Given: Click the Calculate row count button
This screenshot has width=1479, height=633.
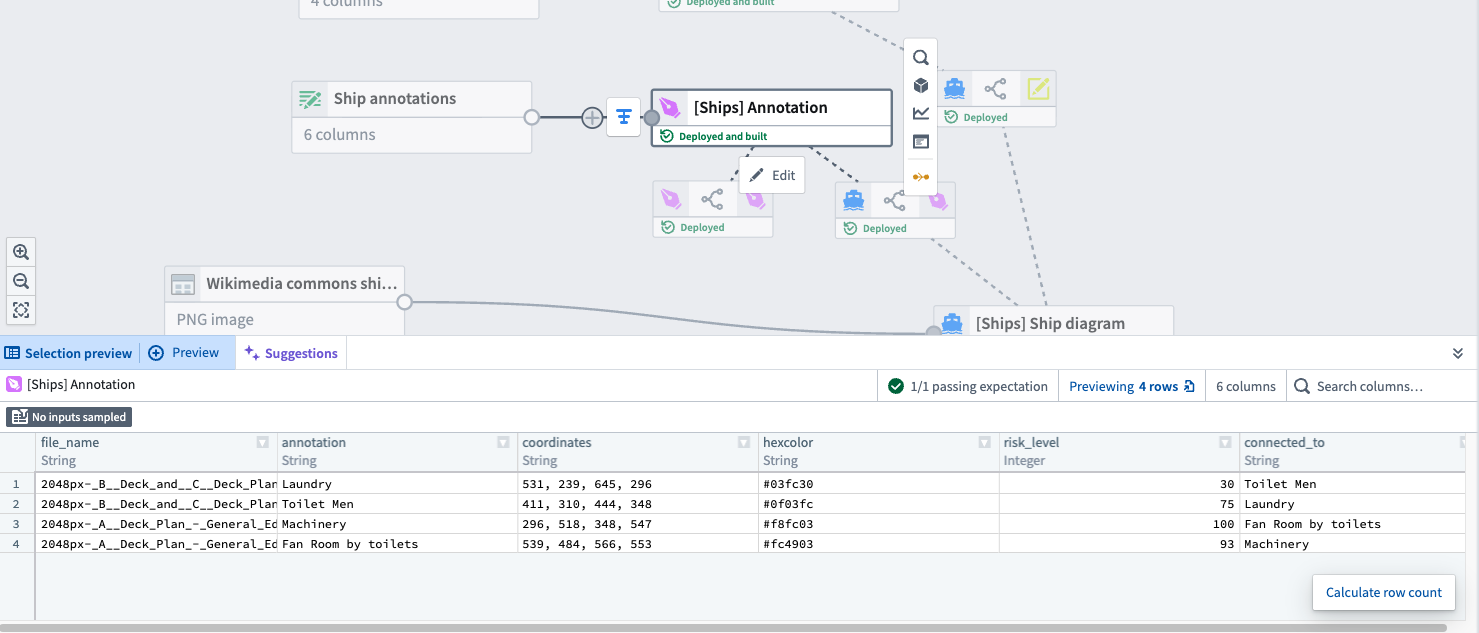Looking at the screenshot, I should pyautogui.click(x=1383, y=592).
